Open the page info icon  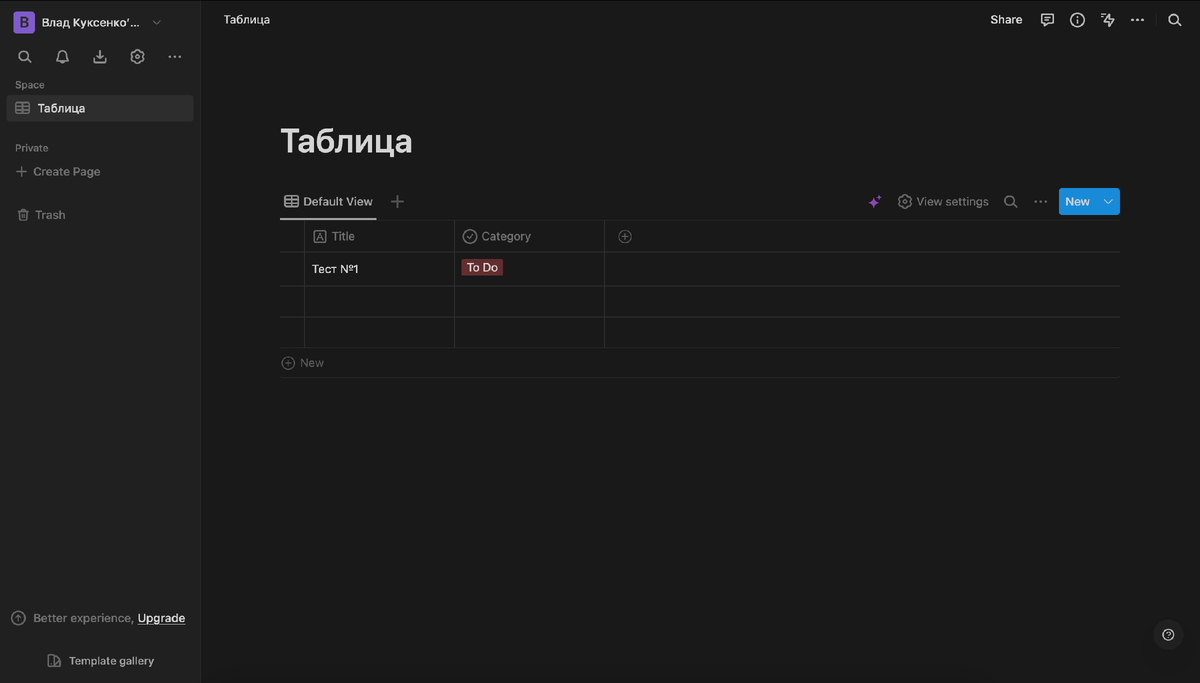click(x=1077, y=19)
